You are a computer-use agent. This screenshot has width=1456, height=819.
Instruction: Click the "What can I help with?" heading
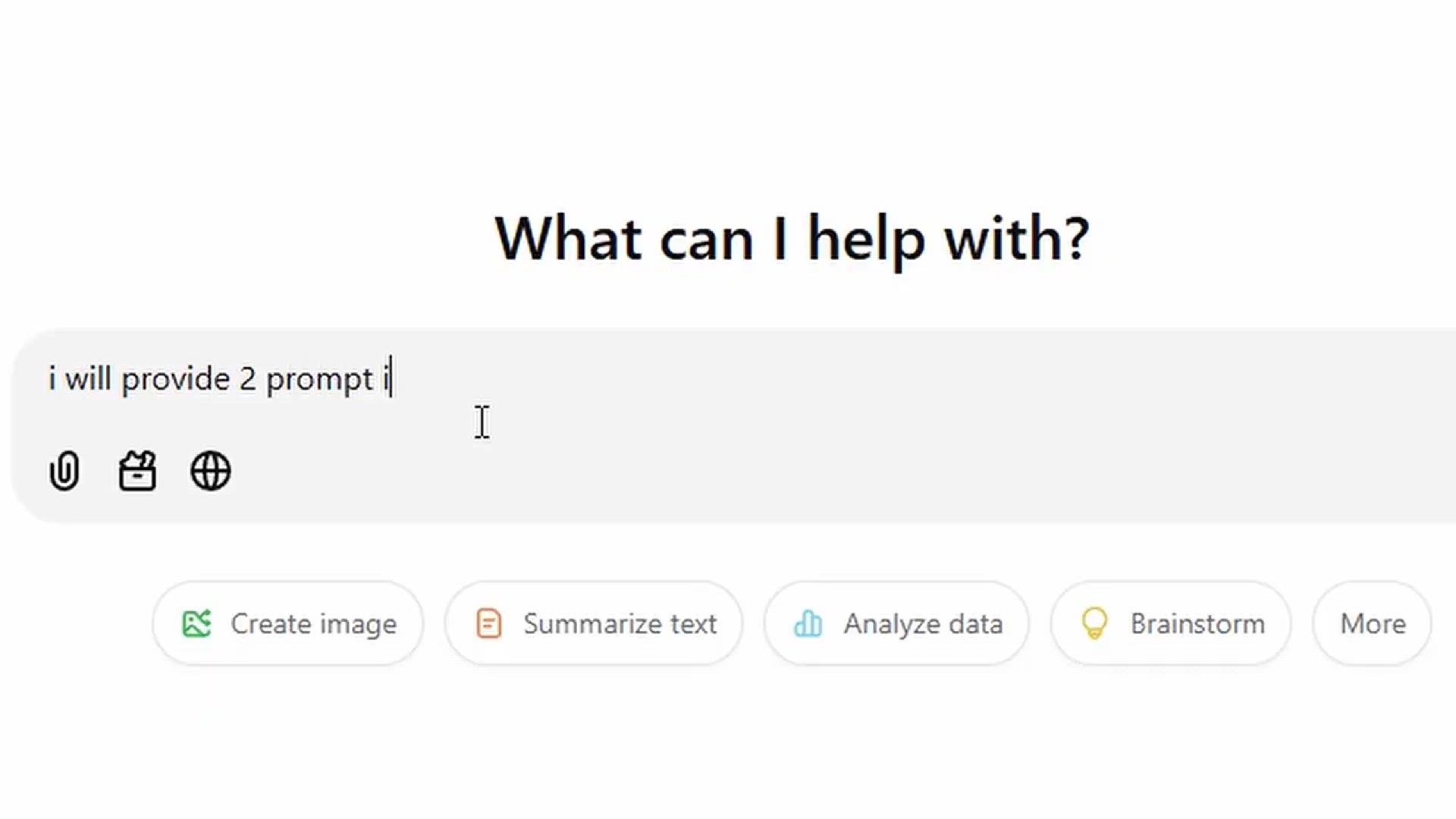point(792,238)
